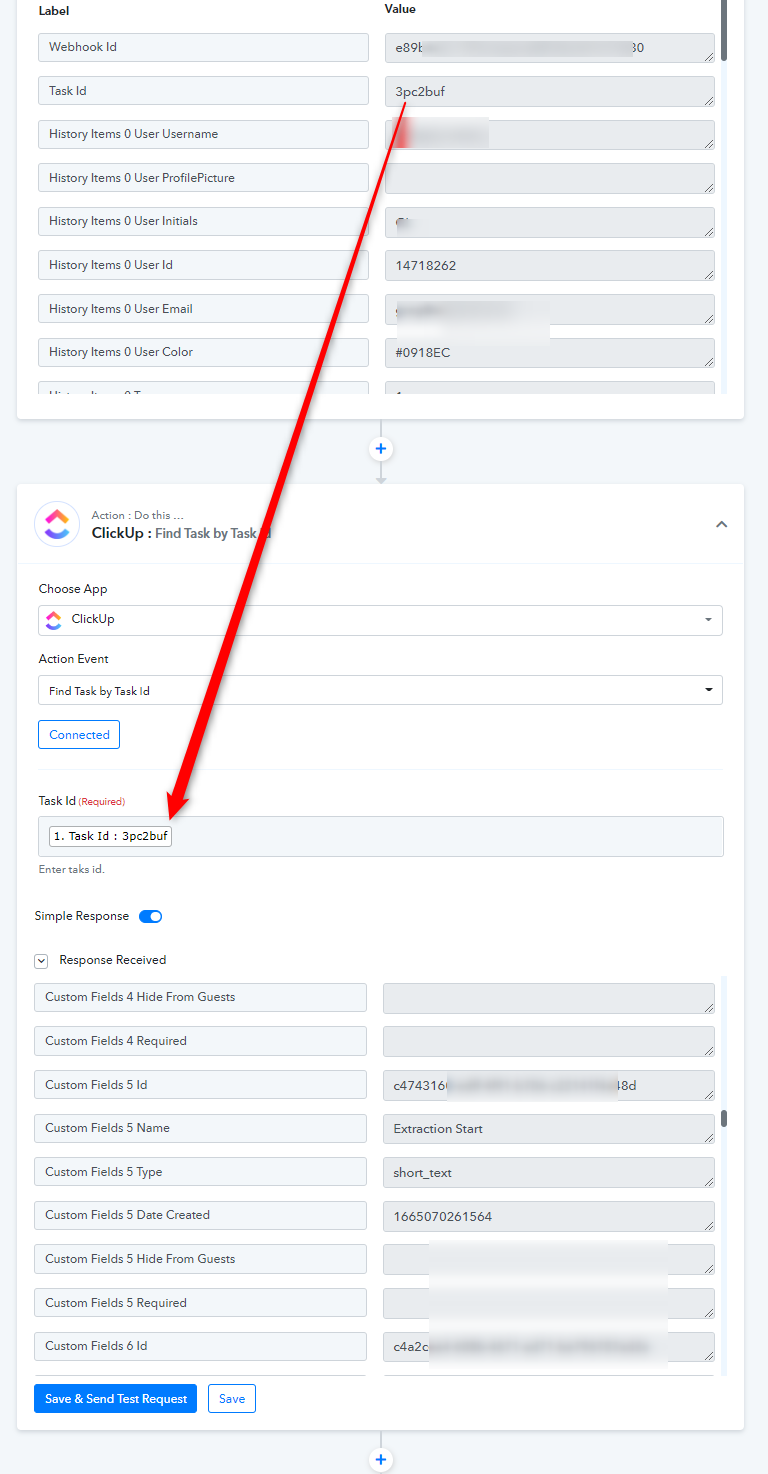
Task: Open the Action Event dropdown
Action: click(x=380, y=690)
